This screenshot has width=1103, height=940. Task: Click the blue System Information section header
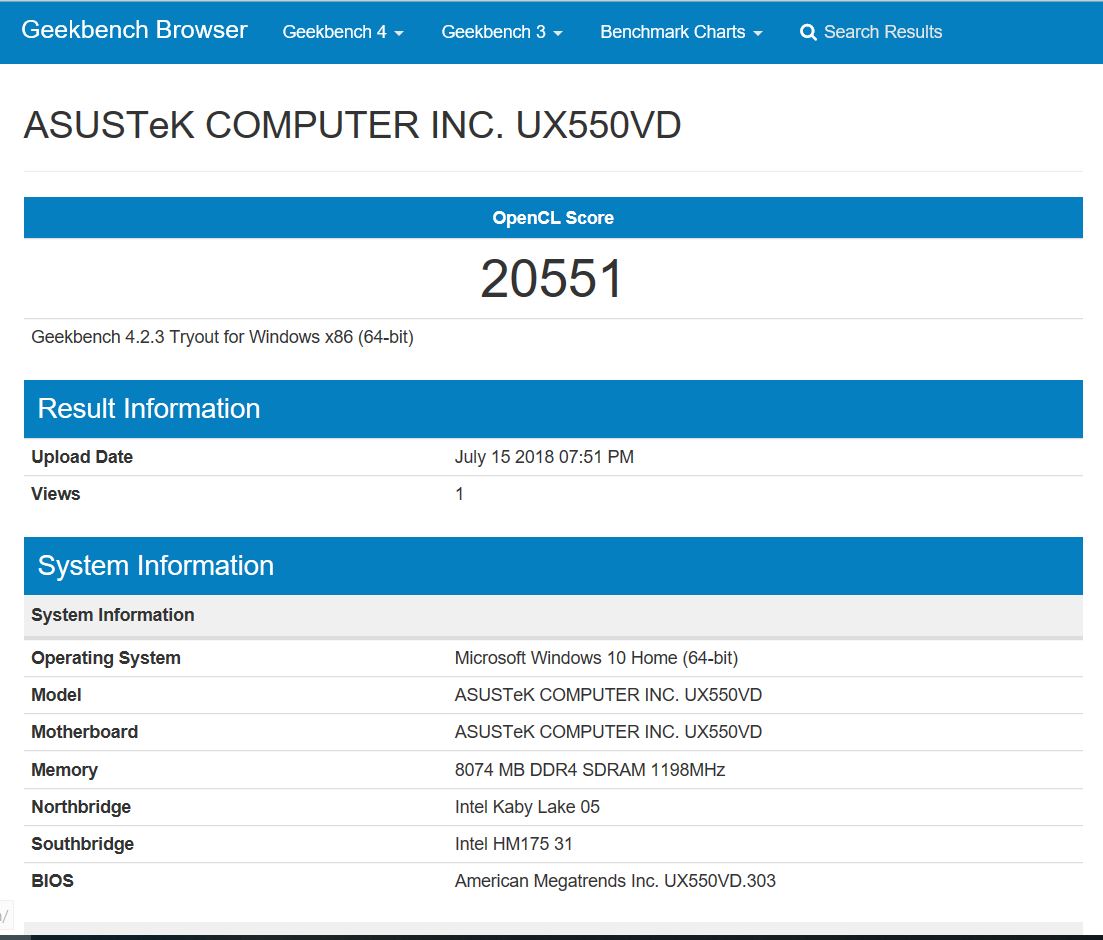click(553, 566)
